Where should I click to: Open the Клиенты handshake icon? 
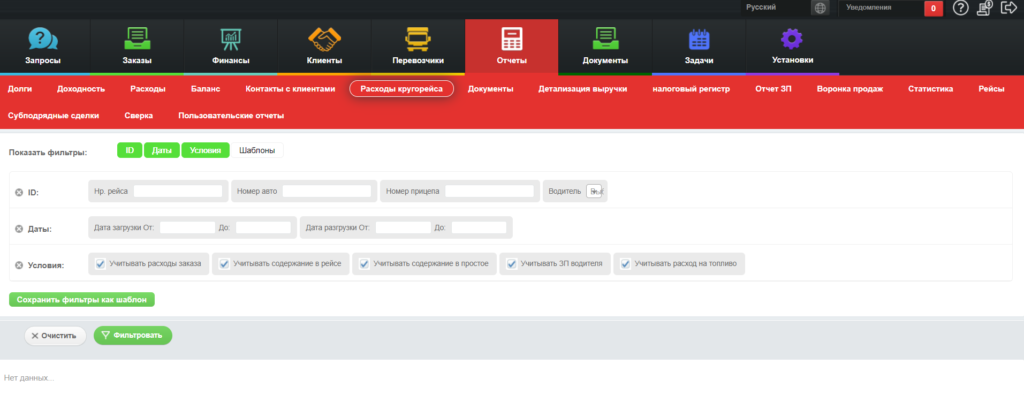click(325, 39)
